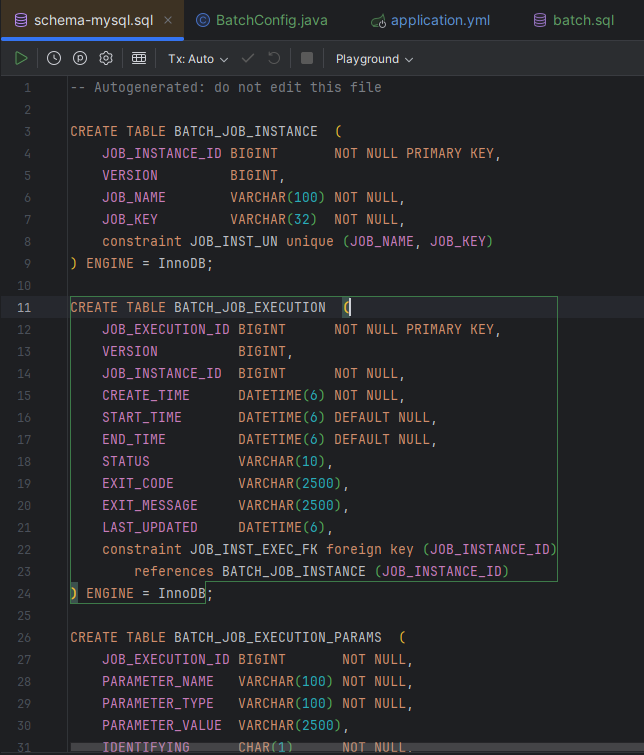
Task: Click the CREATE_TIME column name
Action: click(x=146, y=396)
